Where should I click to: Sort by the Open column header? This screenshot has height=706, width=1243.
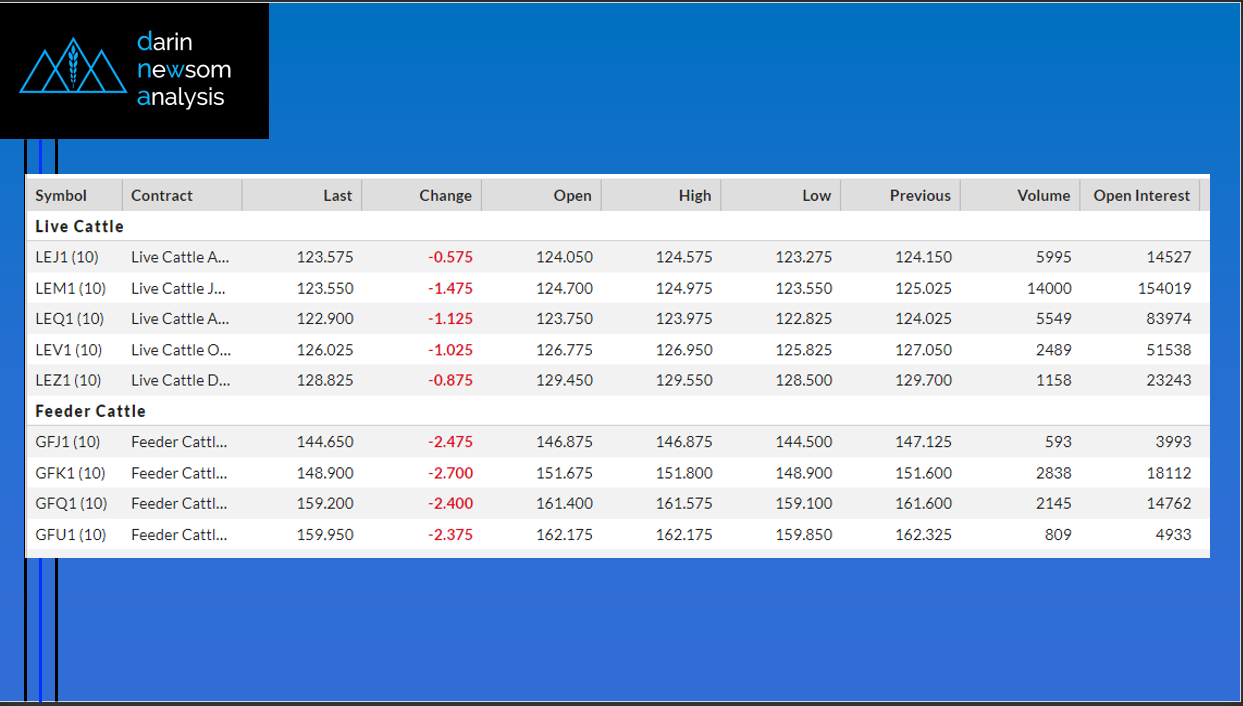(572, 196)
